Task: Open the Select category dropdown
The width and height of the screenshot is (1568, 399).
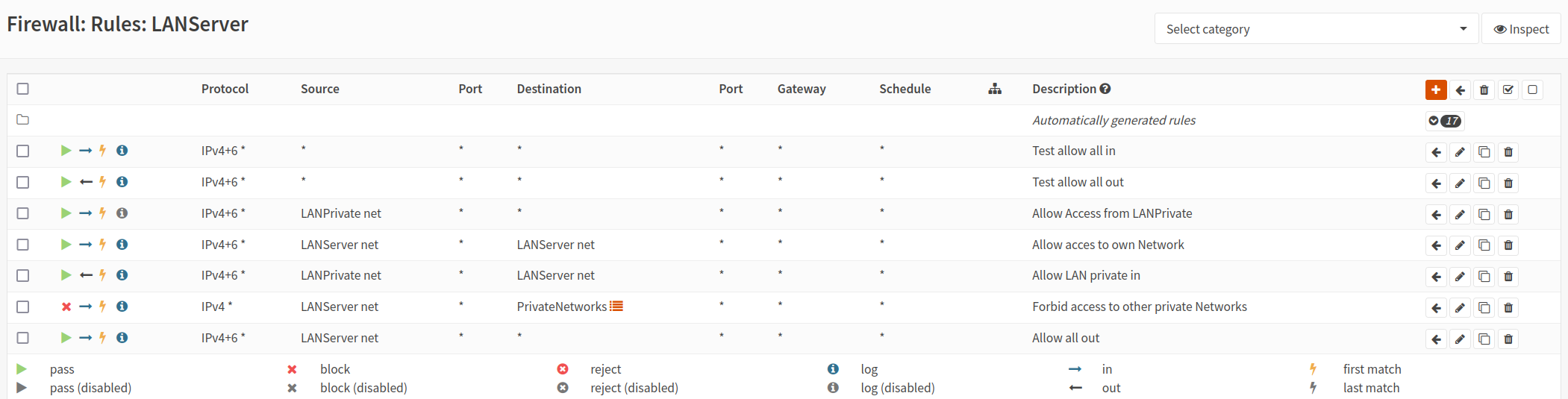Action: 1316,29
